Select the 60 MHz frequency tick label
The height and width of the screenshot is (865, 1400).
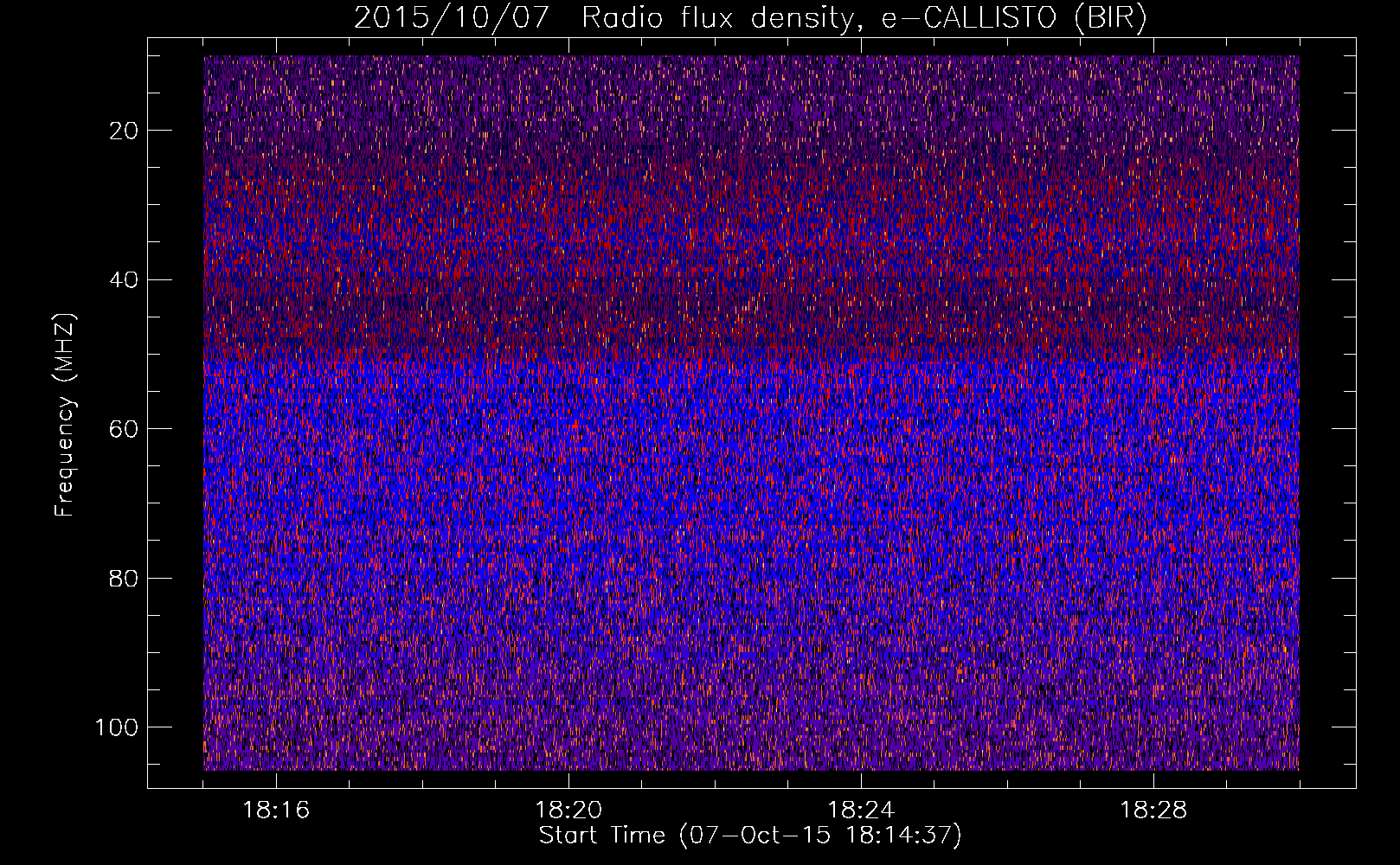pos(125,429)
